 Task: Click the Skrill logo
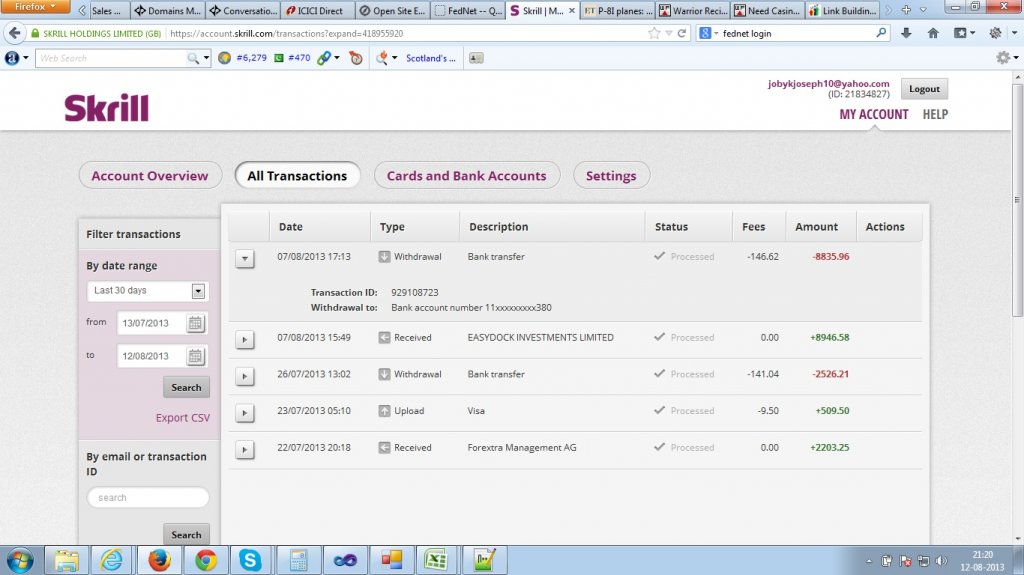click(x=106, y=108)
